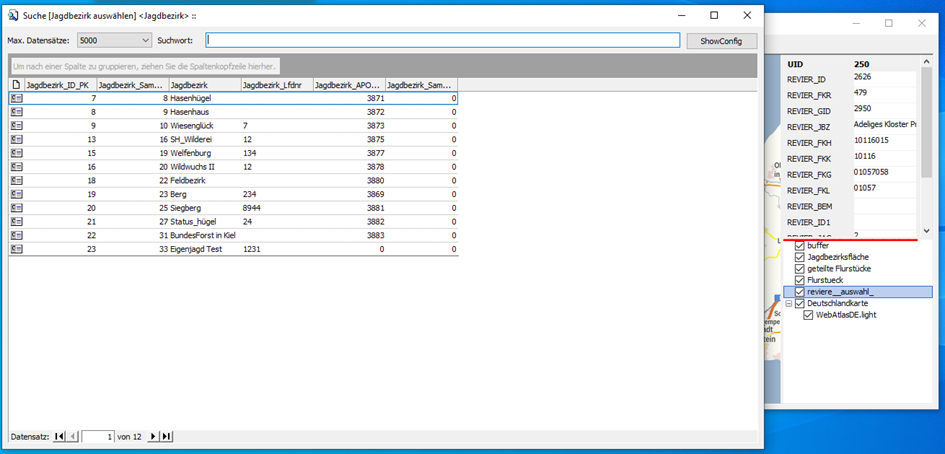Click row icon next to Siegberg
The image size is (945, 454).
click(16, 208)
